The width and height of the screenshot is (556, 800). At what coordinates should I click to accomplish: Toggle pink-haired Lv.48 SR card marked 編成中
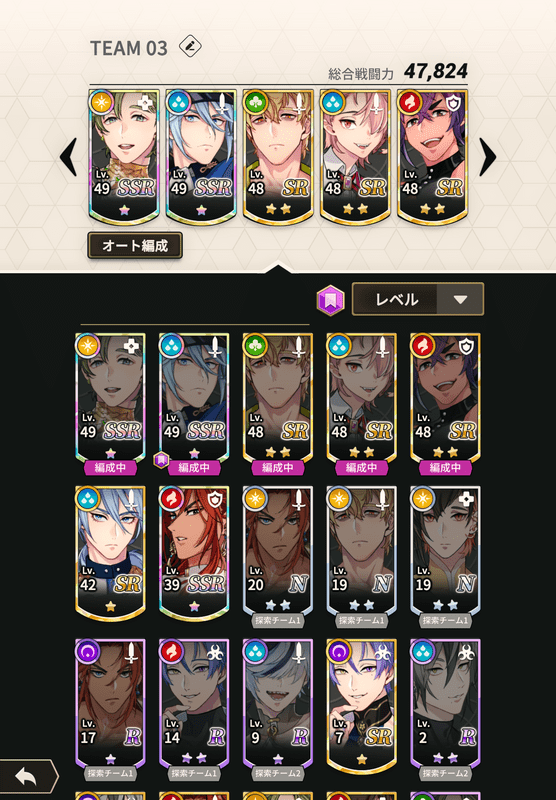click(361, 401)
